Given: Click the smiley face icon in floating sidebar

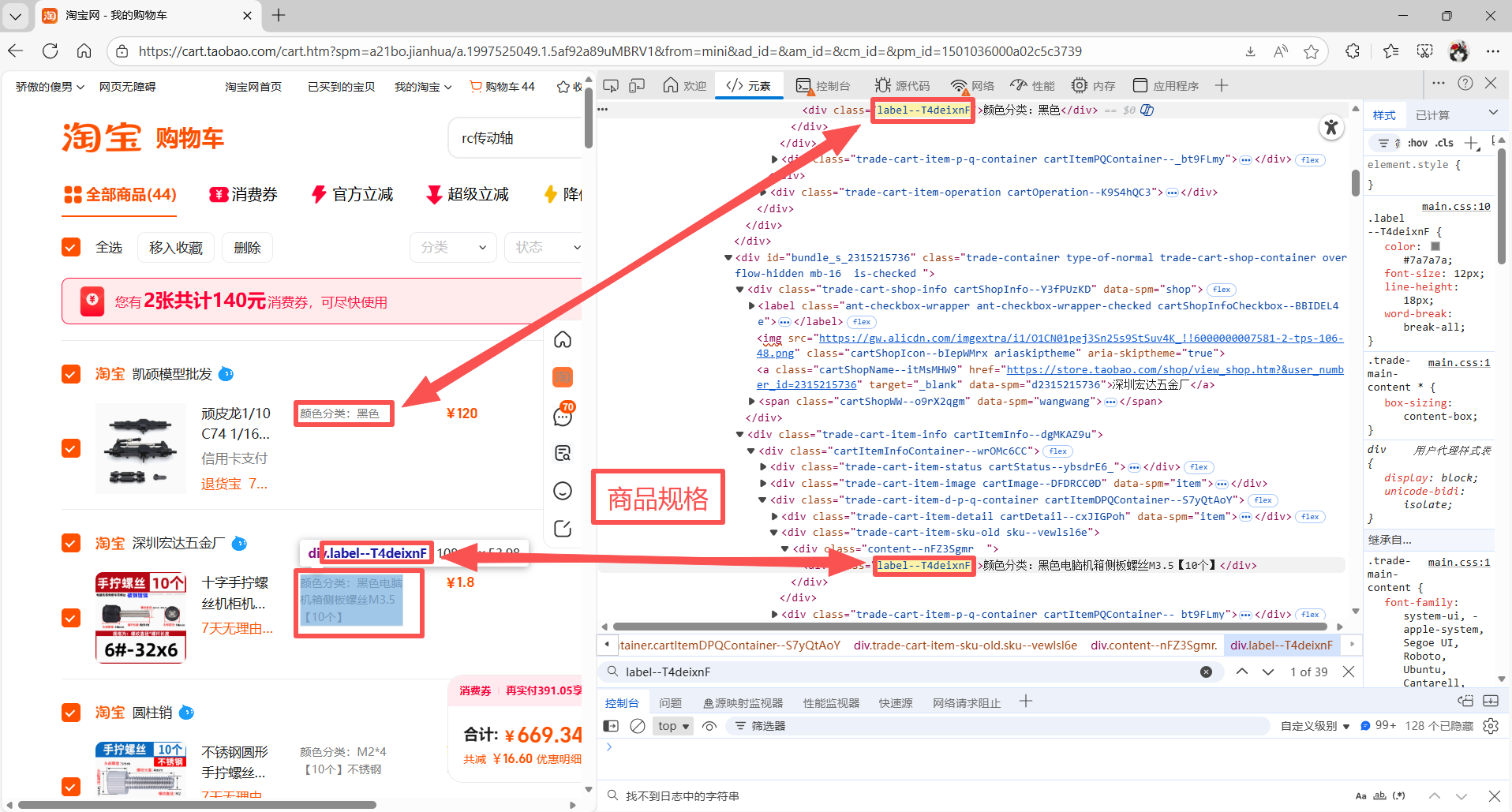Looking at the screenshot, I should [563, 491].
